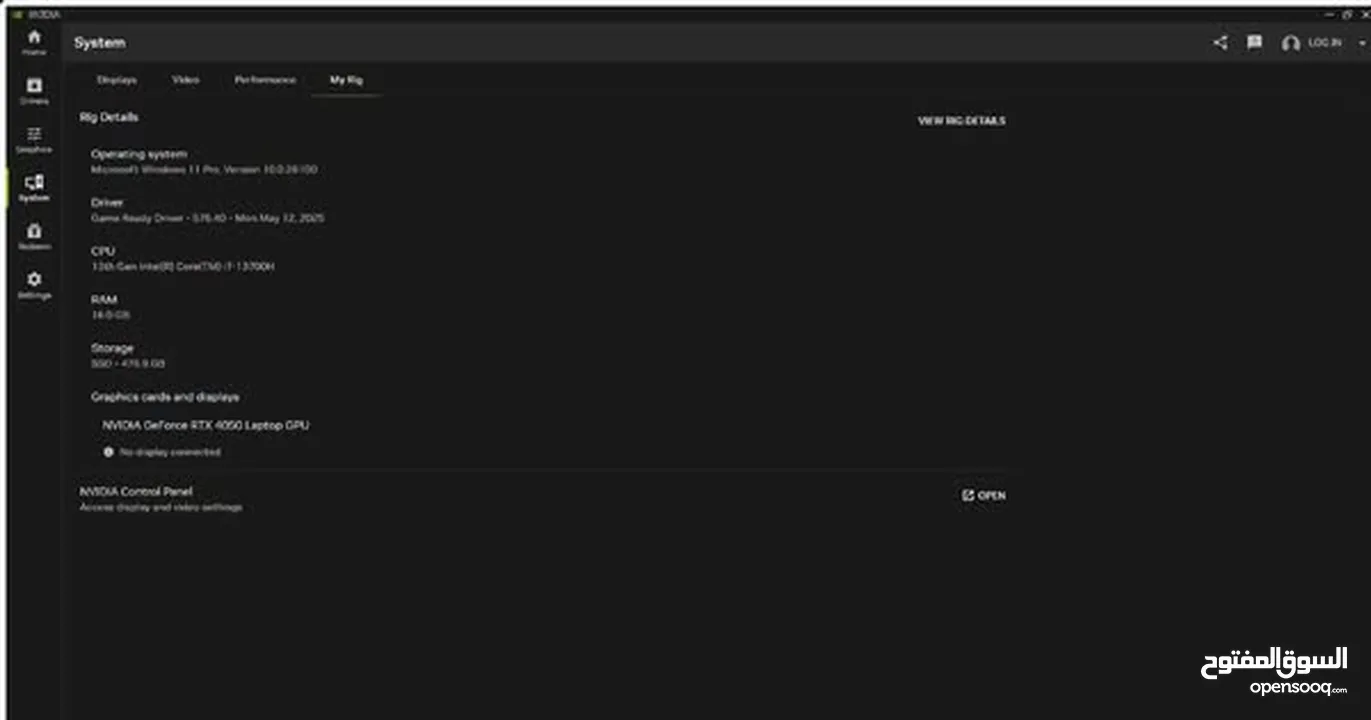Click the Intel Core i7-13700H CPU text
Screen dimensions: 1371x720
click(183, 267)
